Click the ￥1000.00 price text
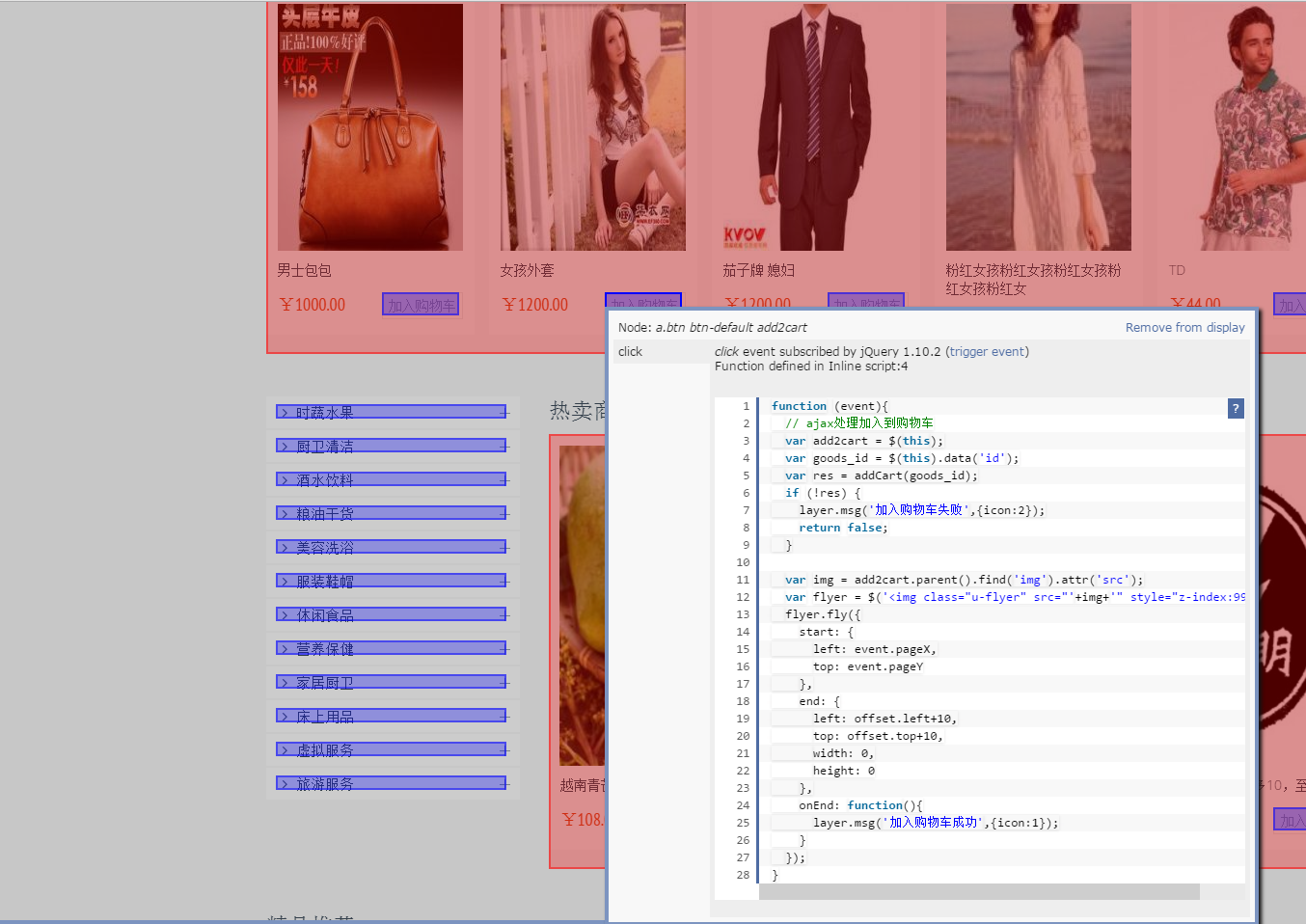This screenshot has width=1306, height=924. pyautogui.click(x=313, y=305)
